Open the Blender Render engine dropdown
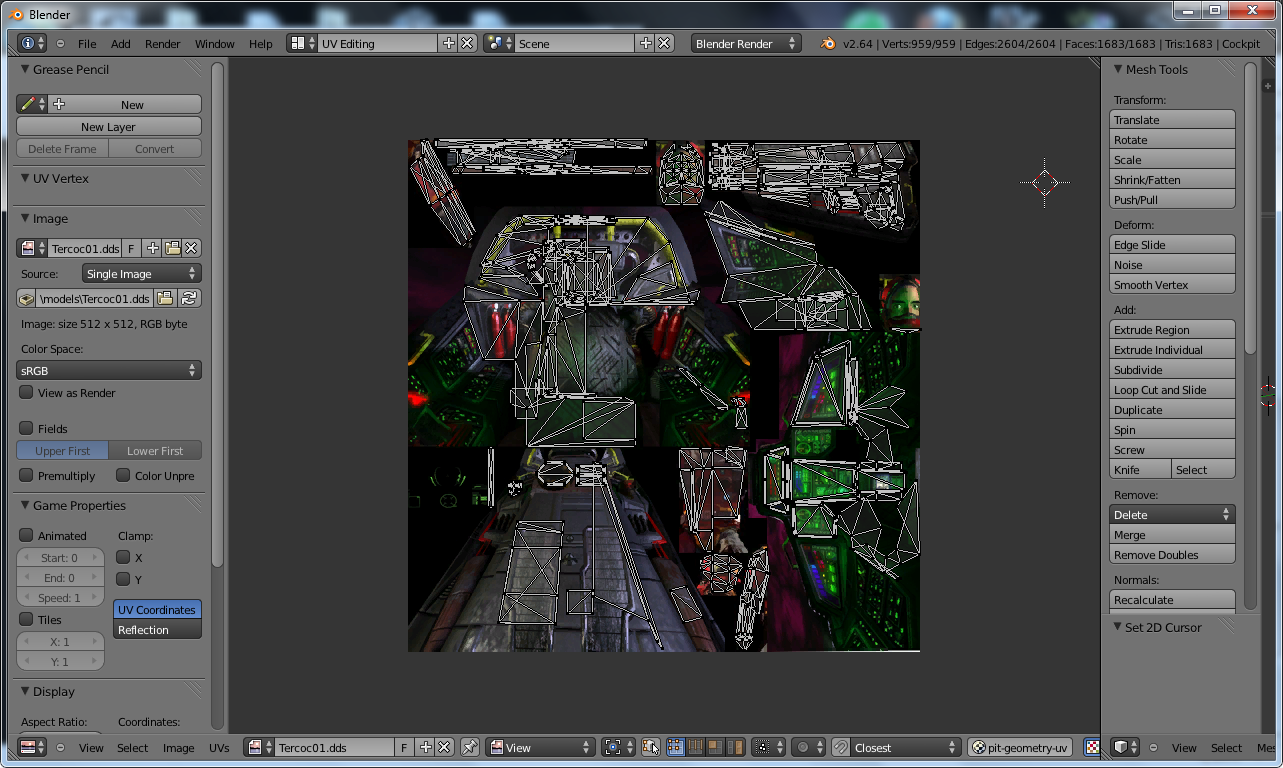 pyautogui.click(x=746, y=44)
